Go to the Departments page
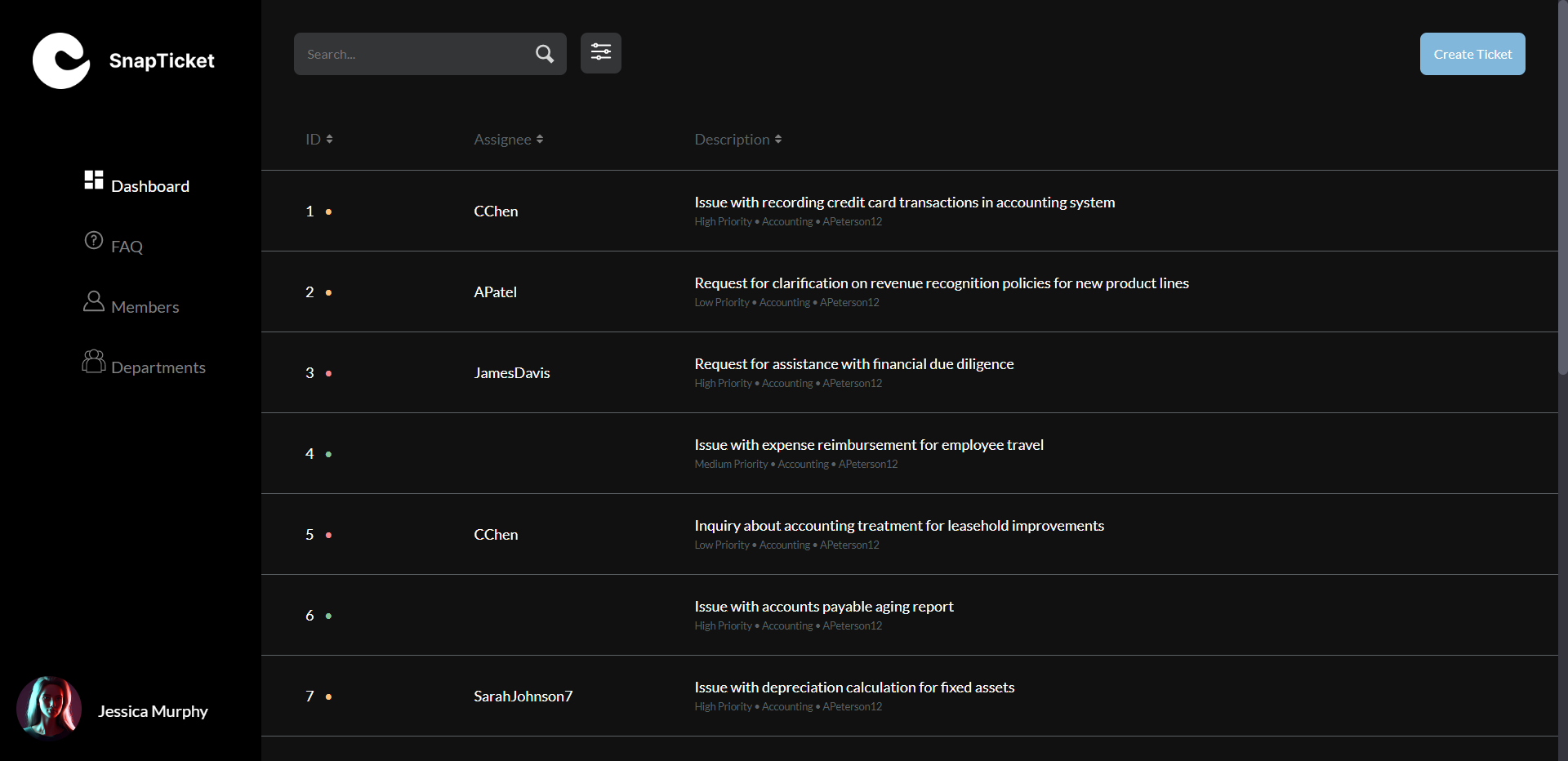 pyautogui.click(x=158, y=367)
